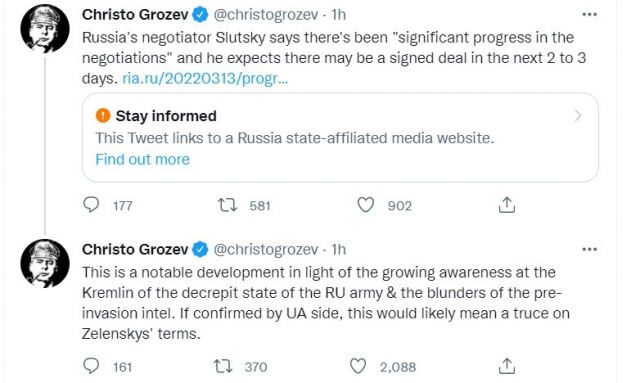Reply to the first tweet about Slutsky

point(91,205)
